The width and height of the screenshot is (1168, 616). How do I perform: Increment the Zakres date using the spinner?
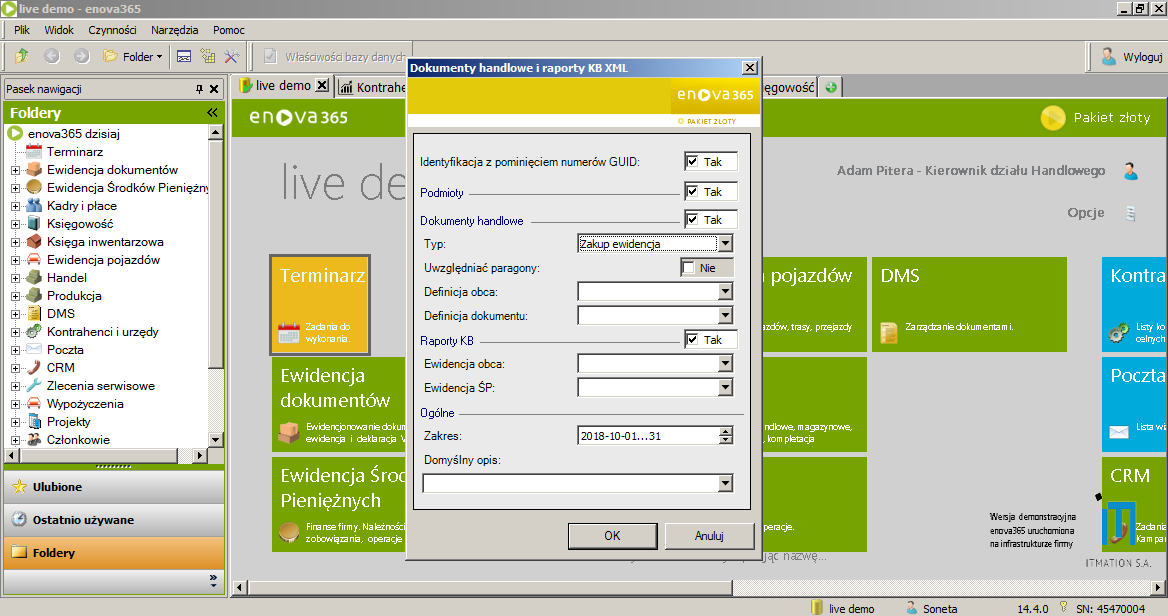pos(726,431)
